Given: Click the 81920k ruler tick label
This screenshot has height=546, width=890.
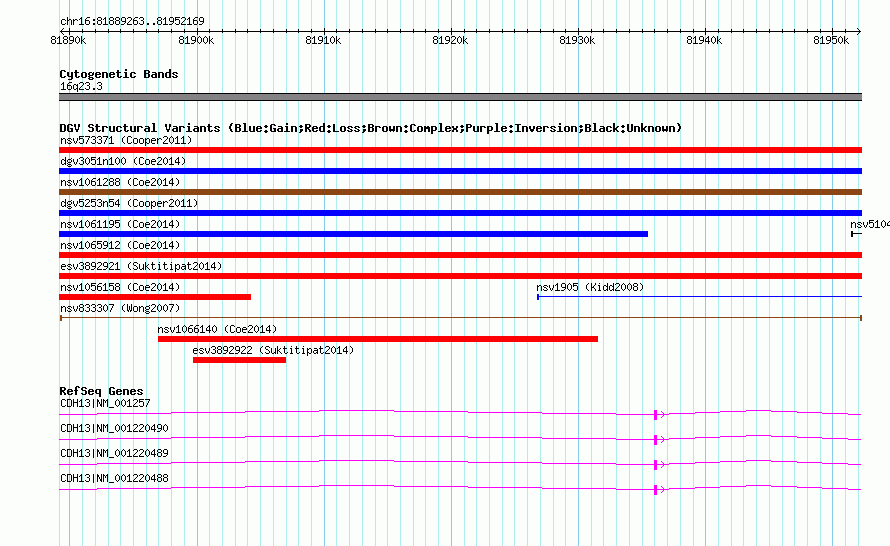Looking at the screenshot, I should coord(450,40).
